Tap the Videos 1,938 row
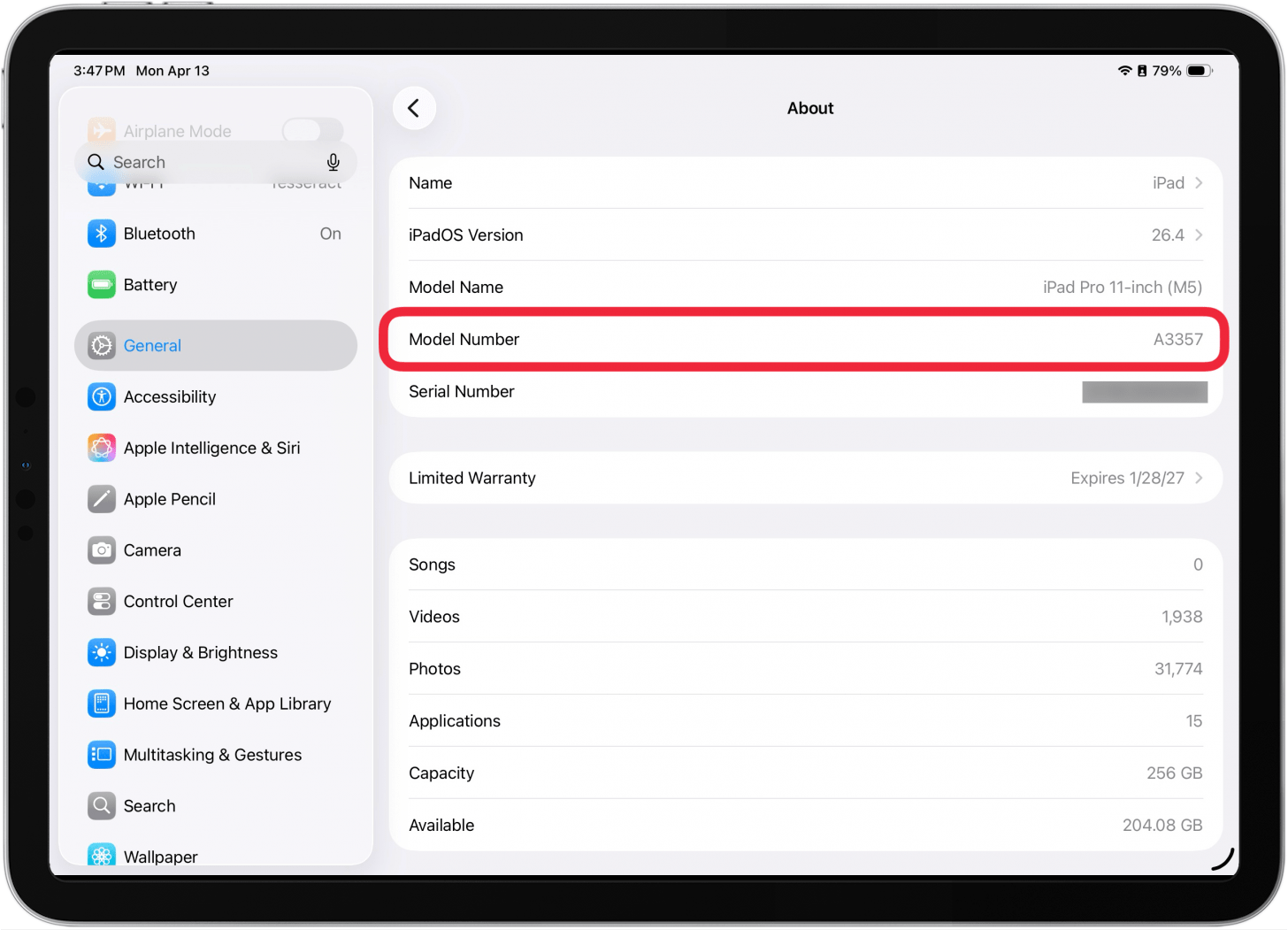1288x930 pixels. [x=806, y=617]
